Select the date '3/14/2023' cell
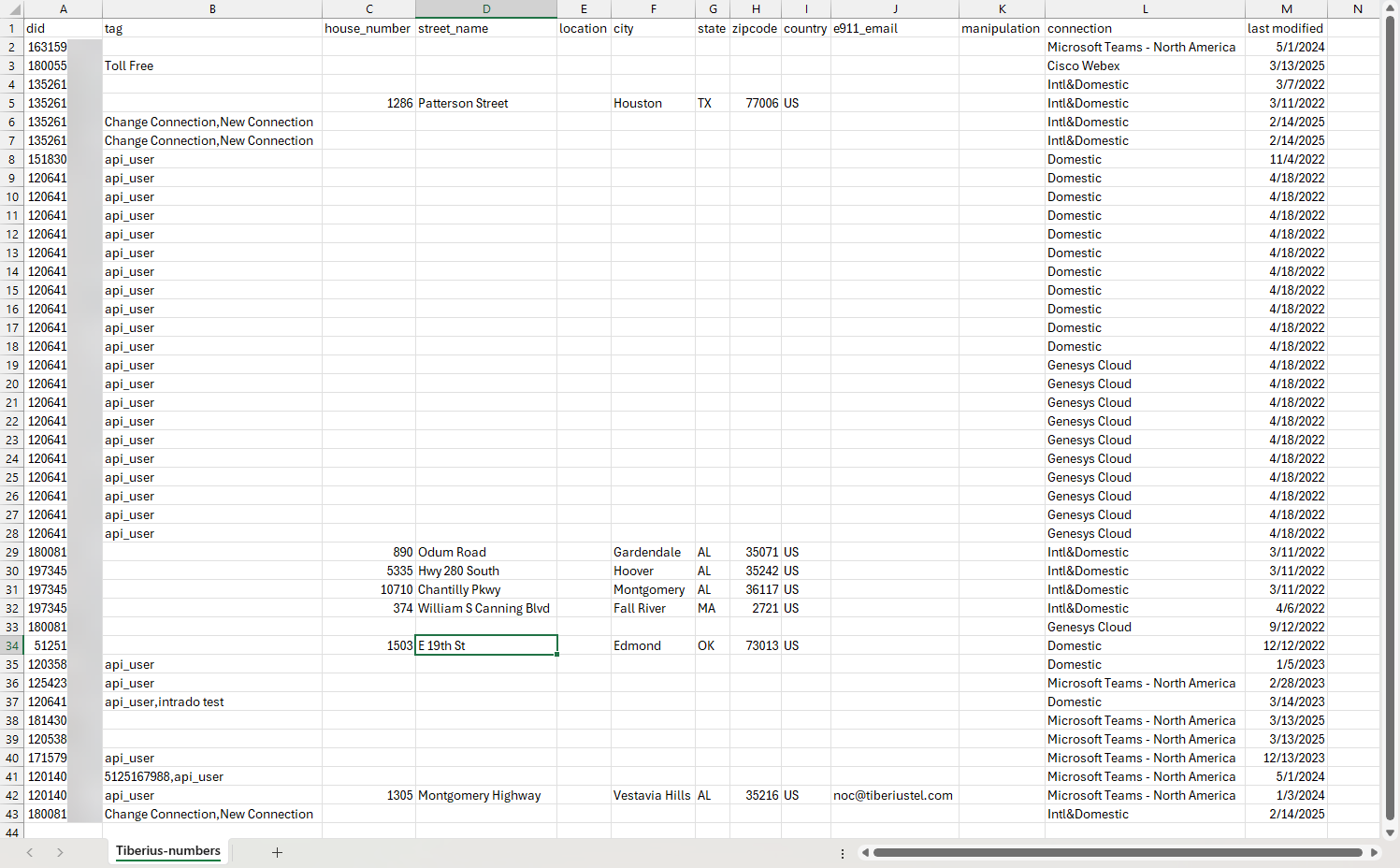The width and height of the screenshot is (1400, 868). [1286, 702]
